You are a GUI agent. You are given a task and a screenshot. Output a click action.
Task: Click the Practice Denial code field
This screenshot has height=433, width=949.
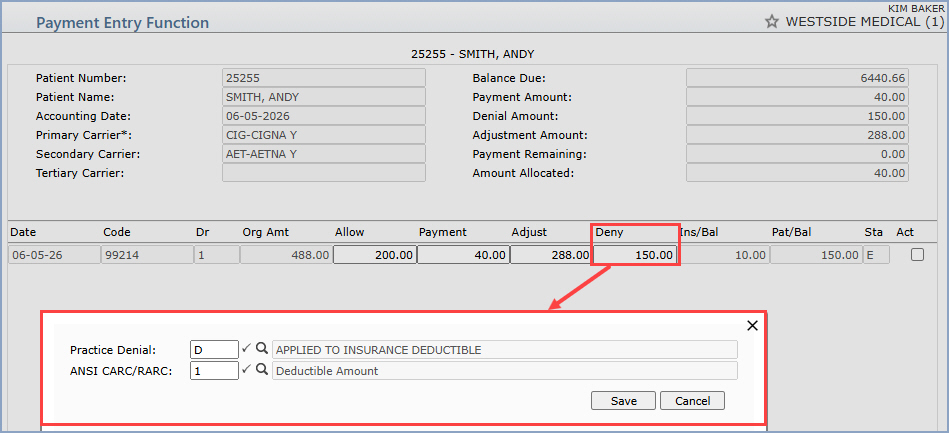point(214,349)
